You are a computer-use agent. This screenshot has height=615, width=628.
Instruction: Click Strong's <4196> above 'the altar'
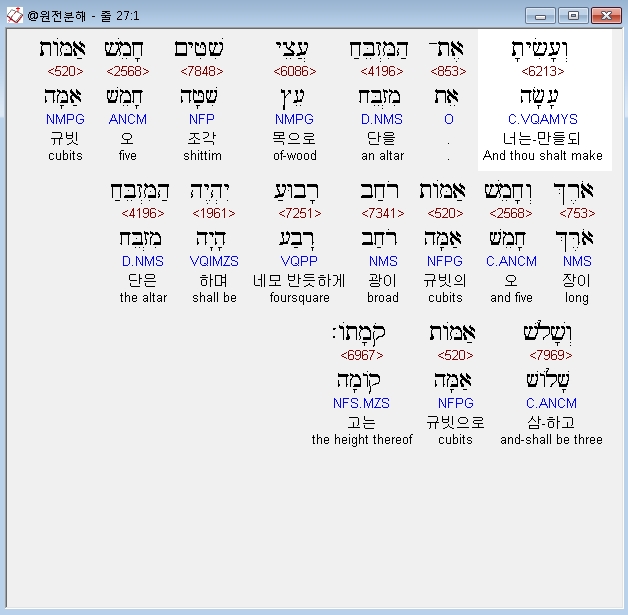pyautogui.click(x=143, y=213)
